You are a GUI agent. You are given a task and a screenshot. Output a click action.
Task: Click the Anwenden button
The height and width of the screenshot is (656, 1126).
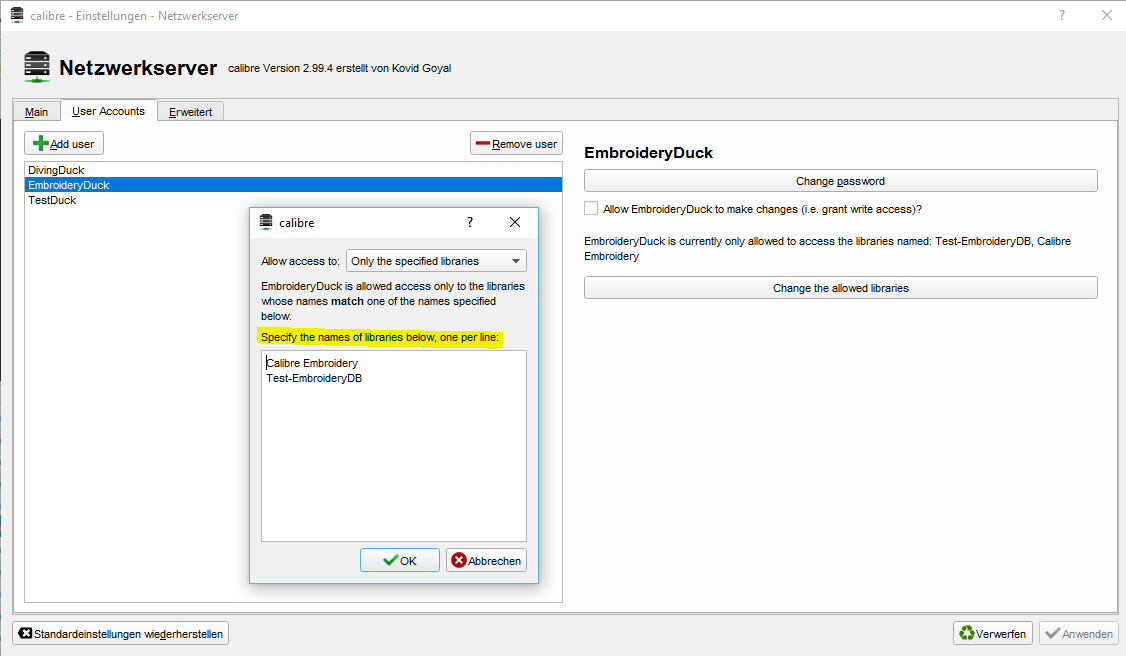click(1079, 634)
